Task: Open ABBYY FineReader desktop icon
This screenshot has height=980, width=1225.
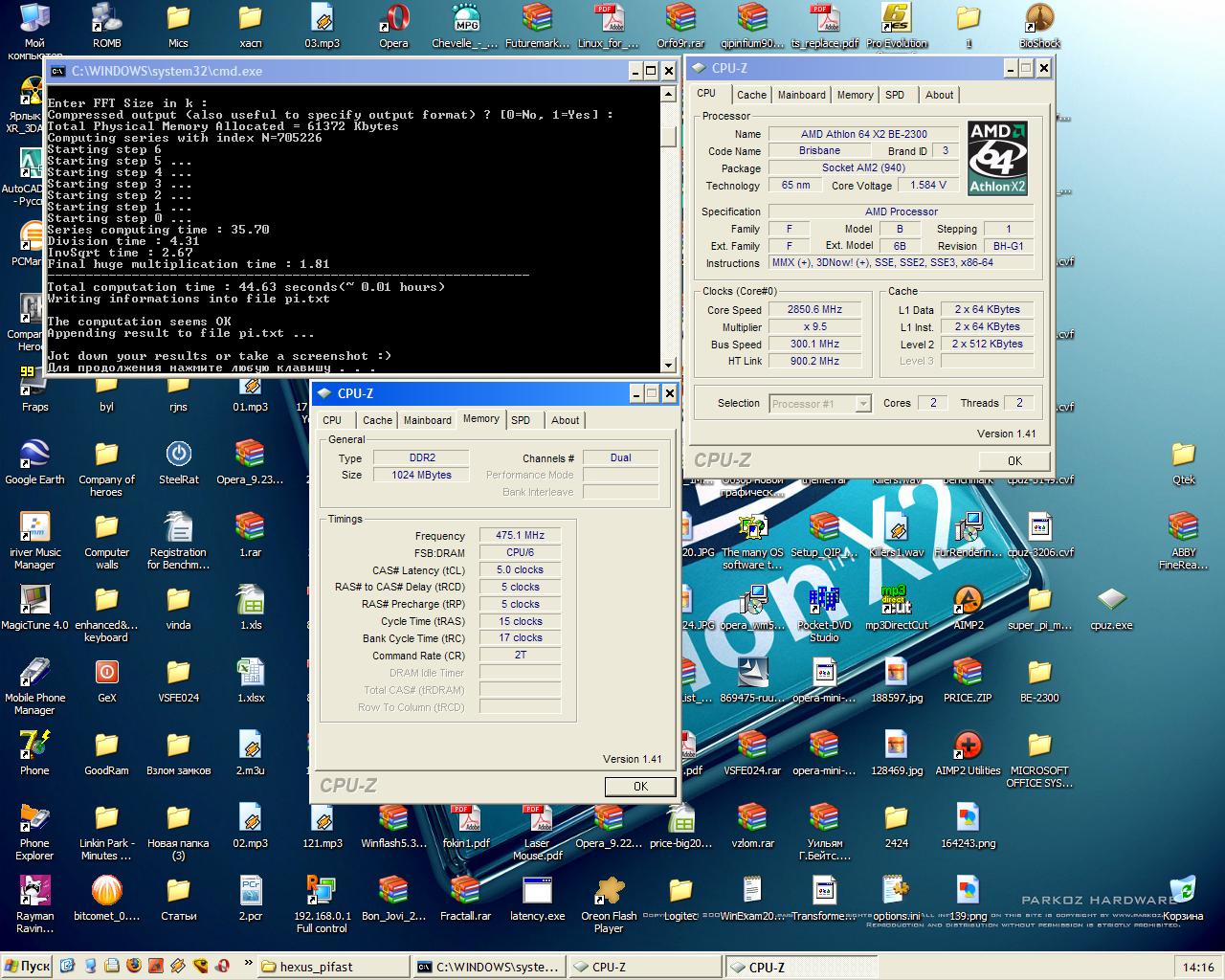Action: point(1183,541)
